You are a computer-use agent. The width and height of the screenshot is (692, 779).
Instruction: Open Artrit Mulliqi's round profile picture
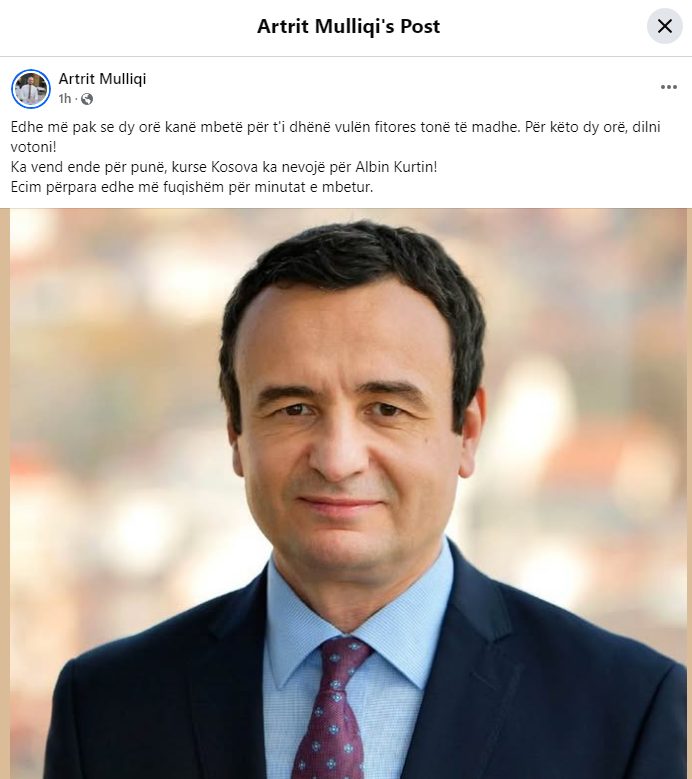(31, 88)
